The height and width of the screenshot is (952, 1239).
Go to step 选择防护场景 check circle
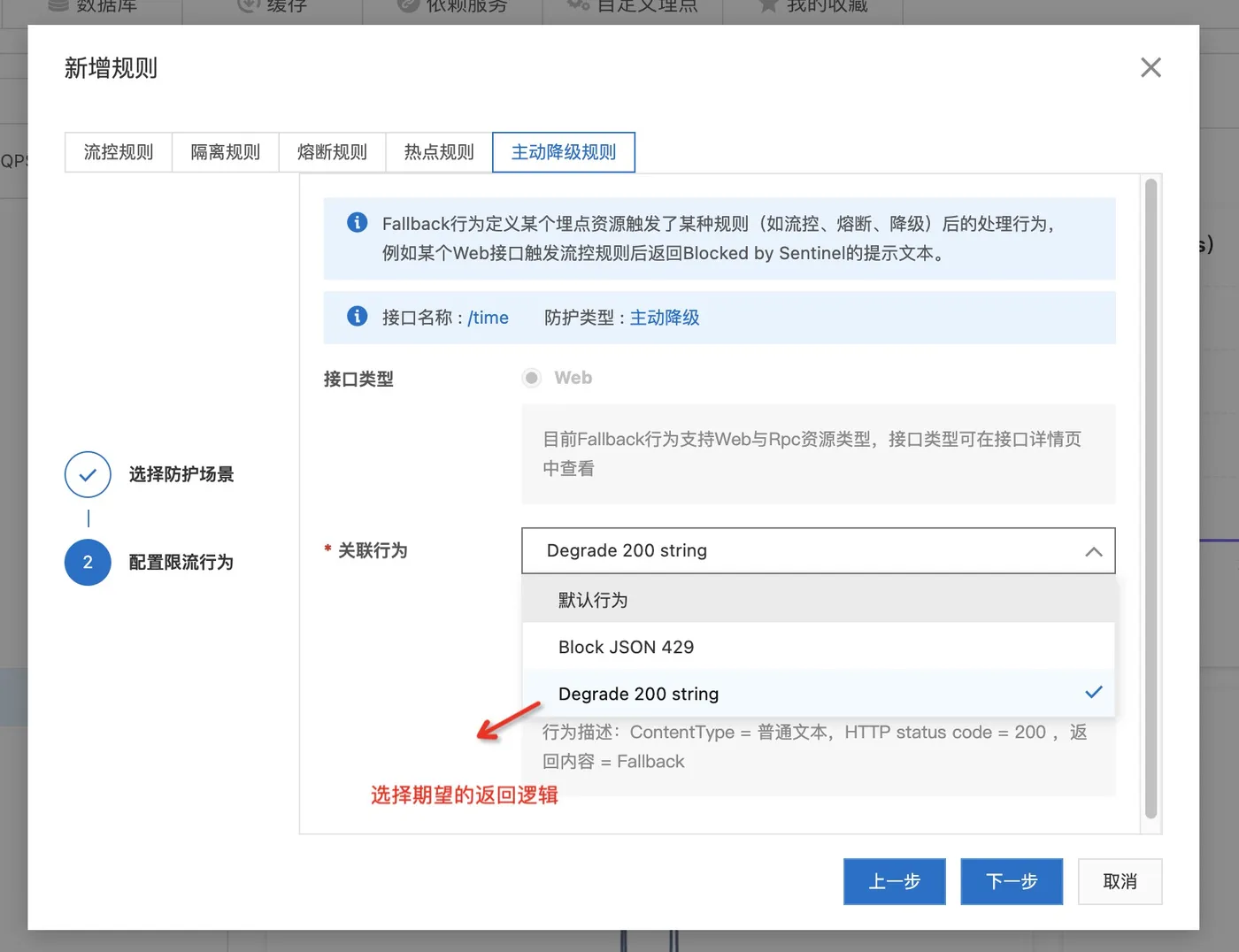pos(88,474)
